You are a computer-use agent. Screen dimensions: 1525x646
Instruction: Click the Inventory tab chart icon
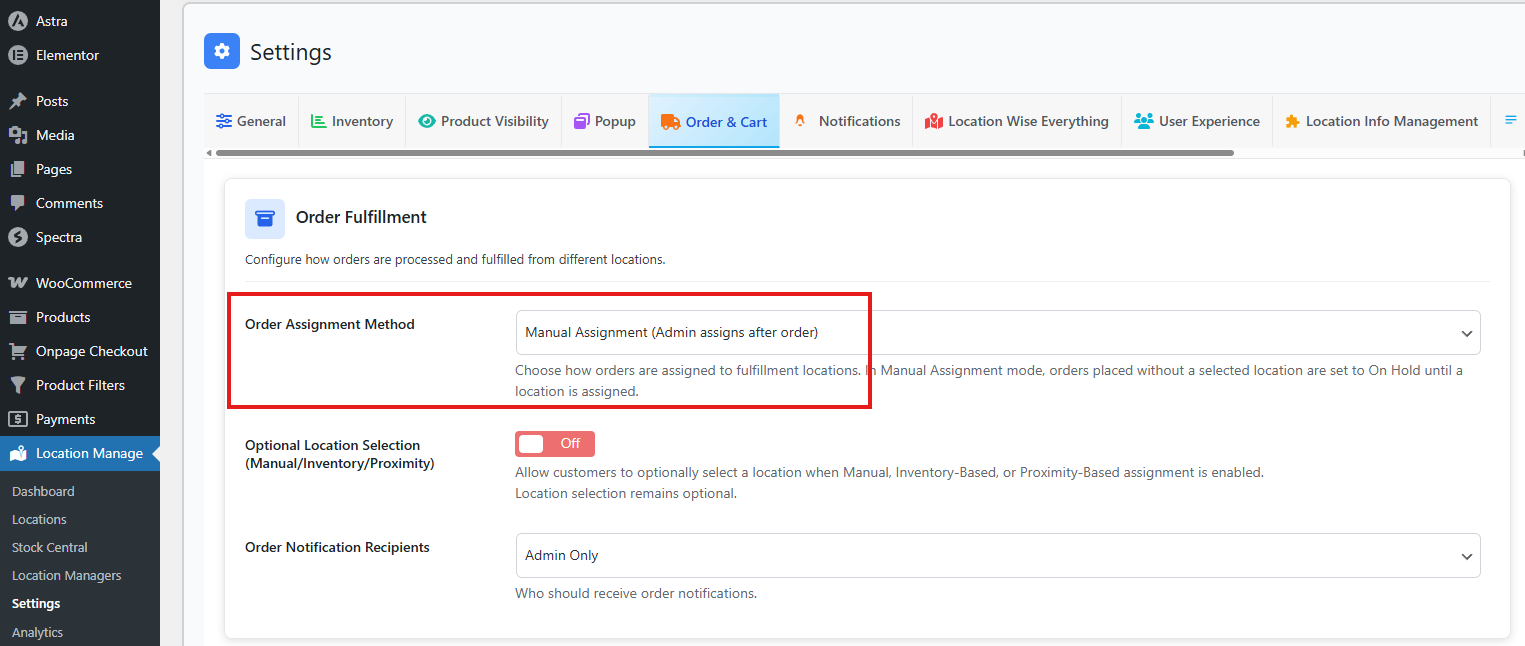tap(319, 121)
